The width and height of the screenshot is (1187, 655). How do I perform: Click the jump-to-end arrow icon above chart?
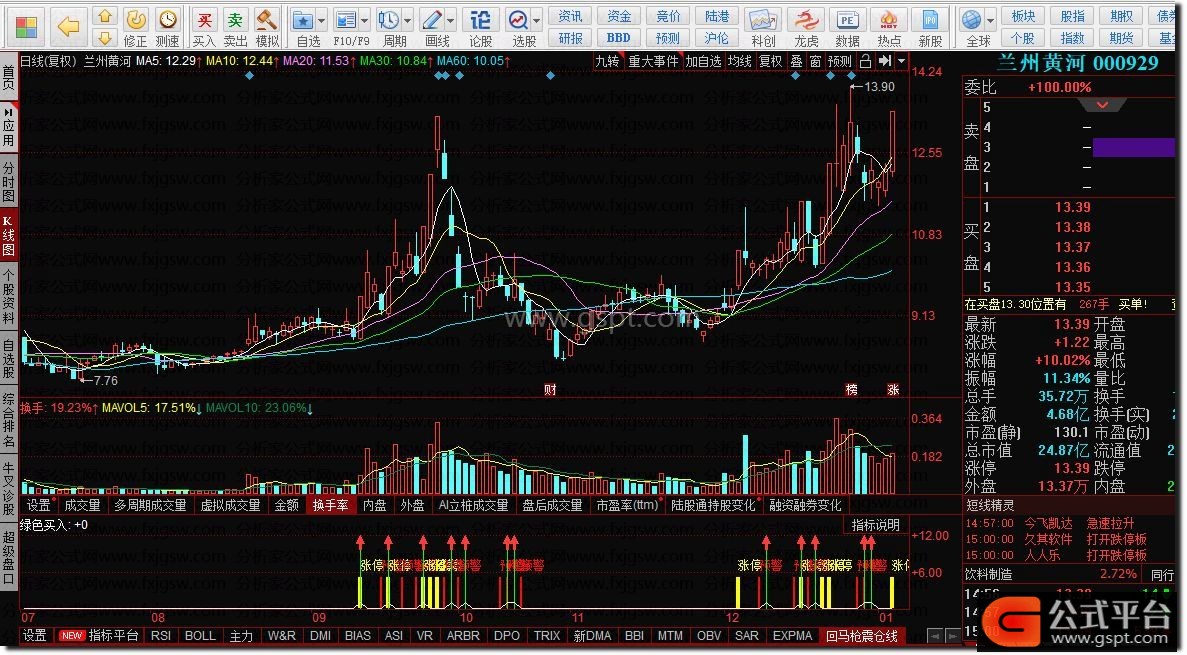click(884, 61)
